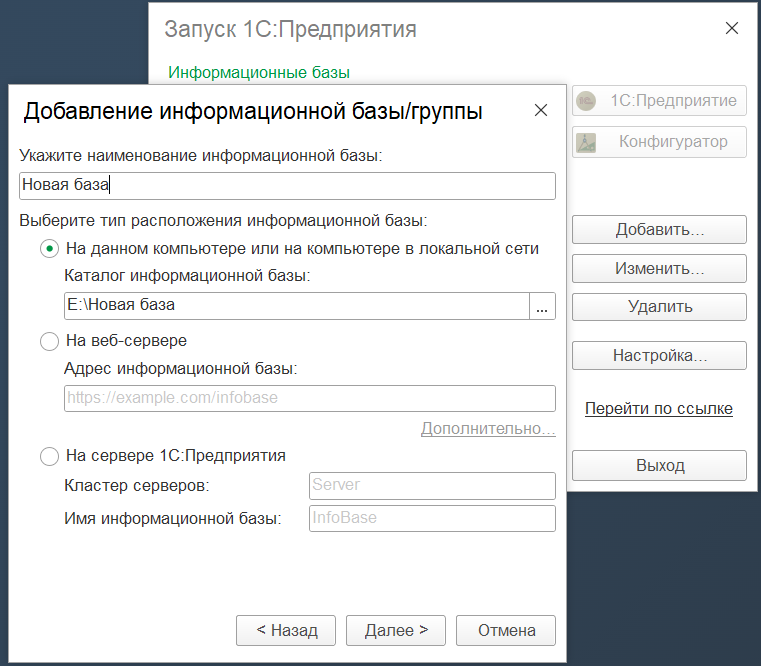Click the 1C:Предприятие launch icon

click(x=587, y=101)
